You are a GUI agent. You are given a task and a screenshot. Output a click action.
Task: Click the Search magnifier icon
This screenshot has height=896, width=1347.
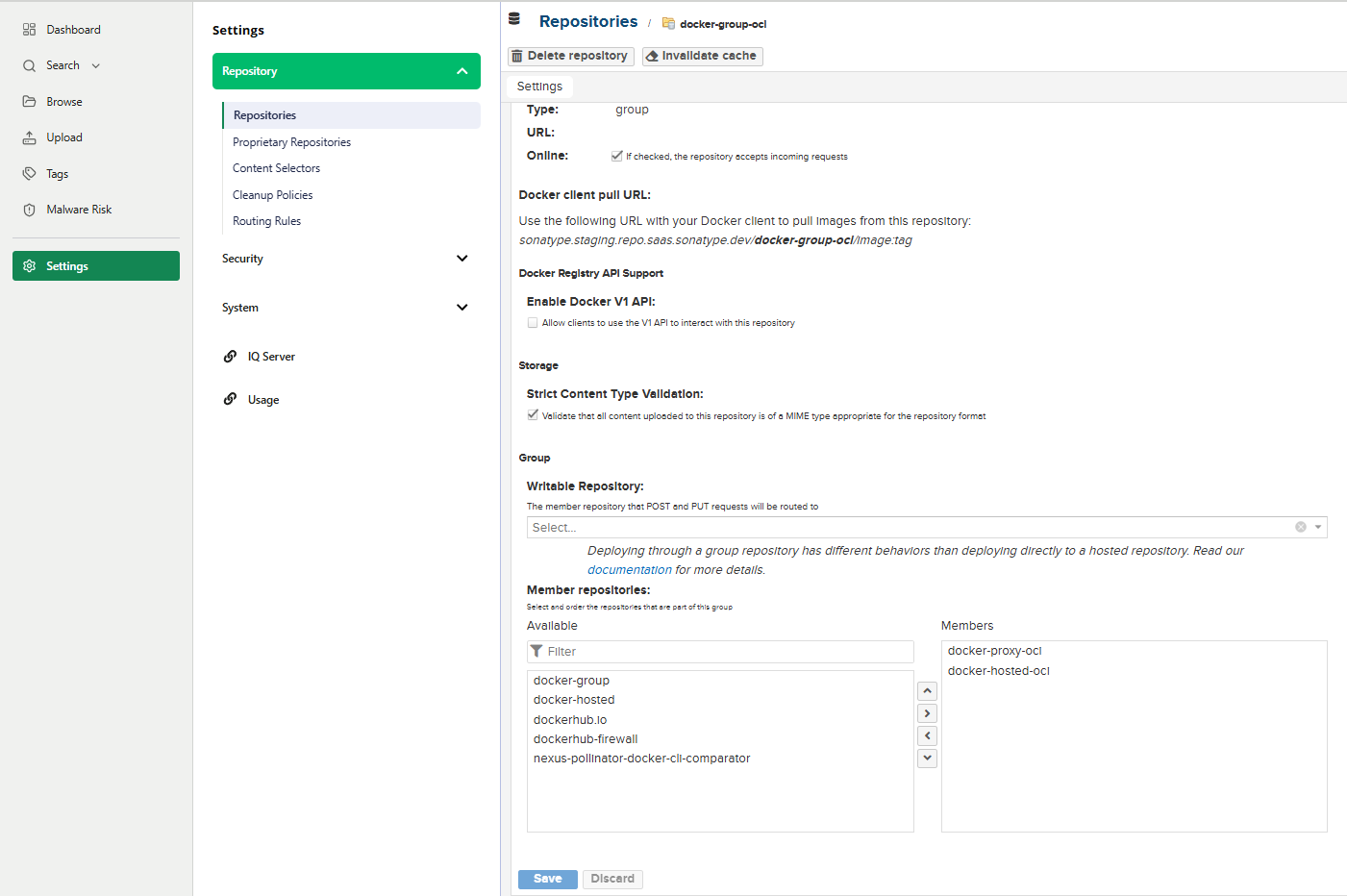click(x=29, y=65)
